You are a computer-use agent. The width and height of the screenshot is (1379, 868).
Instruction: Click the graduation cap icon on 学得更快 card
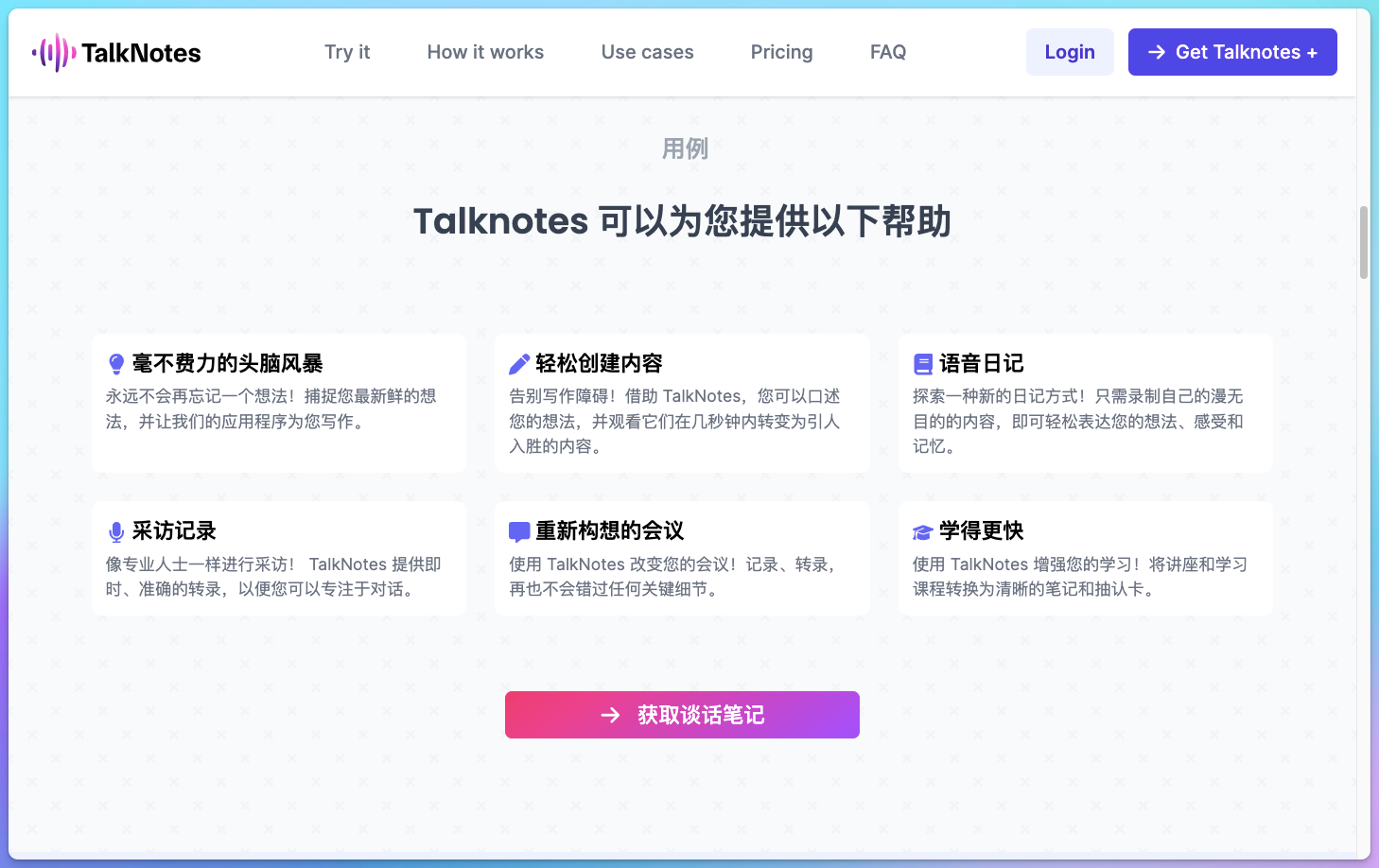click(x=923, y=530)
